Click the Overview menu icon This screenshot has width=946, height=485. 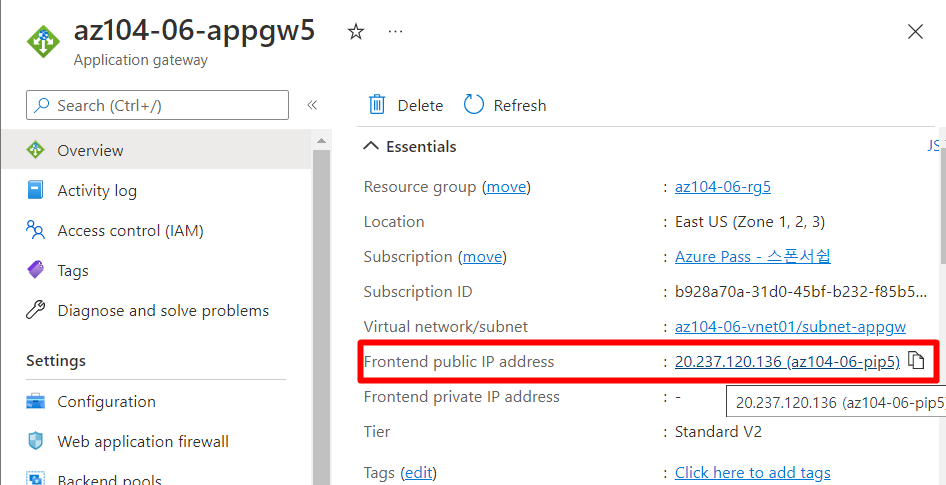click(36, 150)
